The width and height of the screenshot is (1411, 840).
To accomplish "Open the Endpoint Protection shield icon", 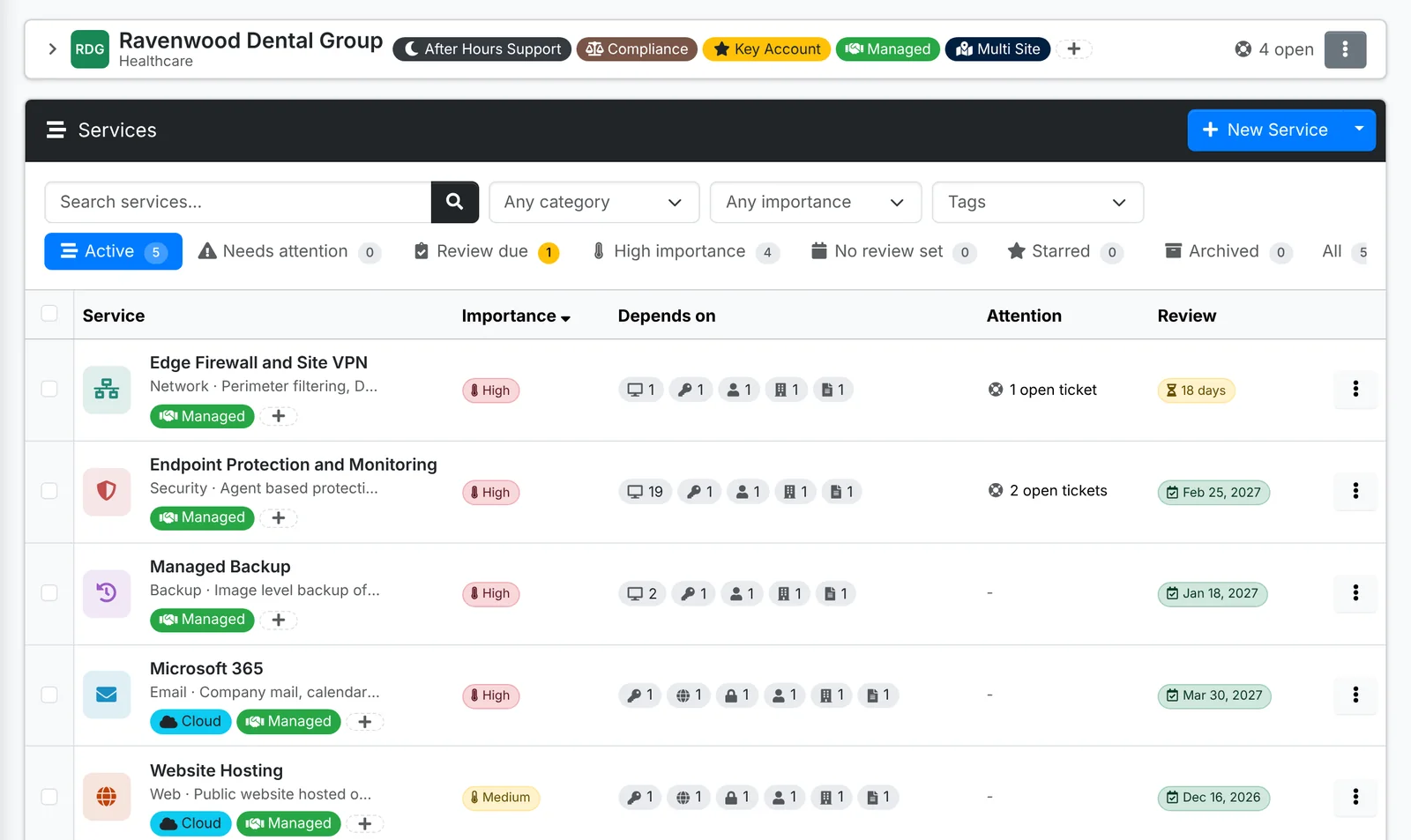I will click(x=107, y=491).
